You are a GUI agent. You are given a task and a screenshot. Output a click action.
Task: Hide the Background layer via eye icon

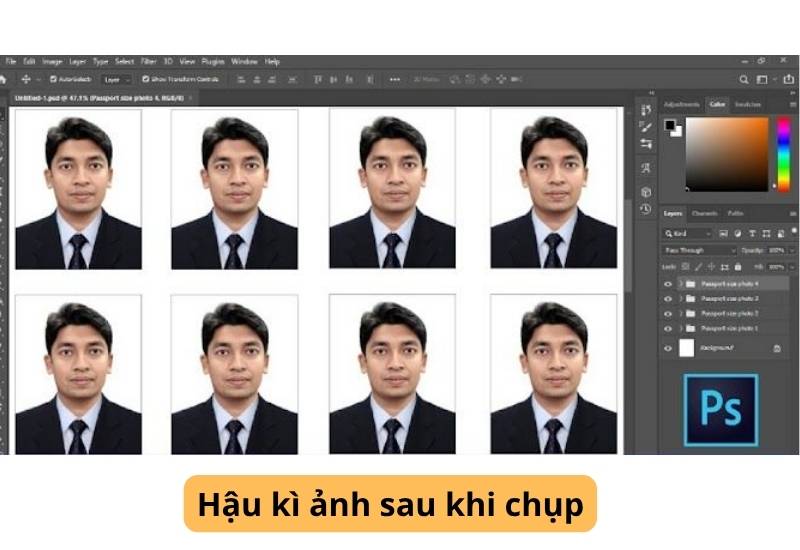pyautogui.click(x=668, y=348)
